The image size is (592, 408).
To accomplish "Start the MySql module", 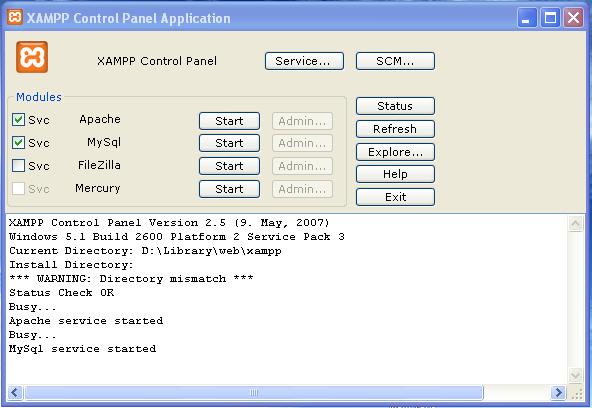I will pyautogui.click(x=229, y=143).
